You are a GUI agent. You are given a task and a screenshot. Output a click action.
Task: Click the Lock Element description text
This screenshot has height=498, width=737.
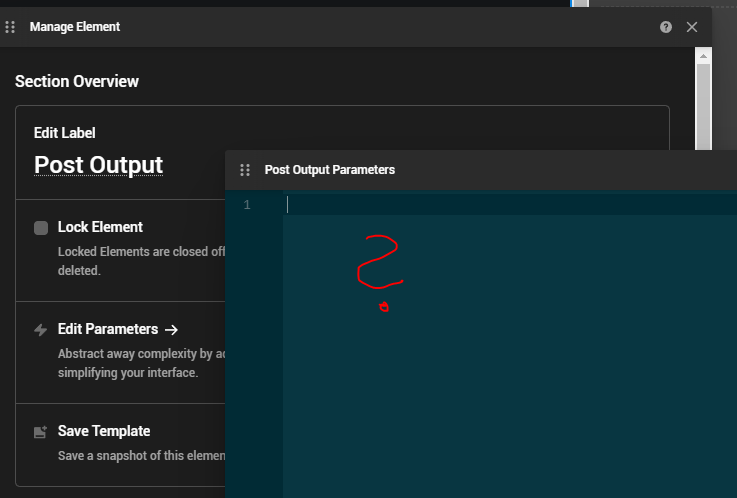point(140,252)
